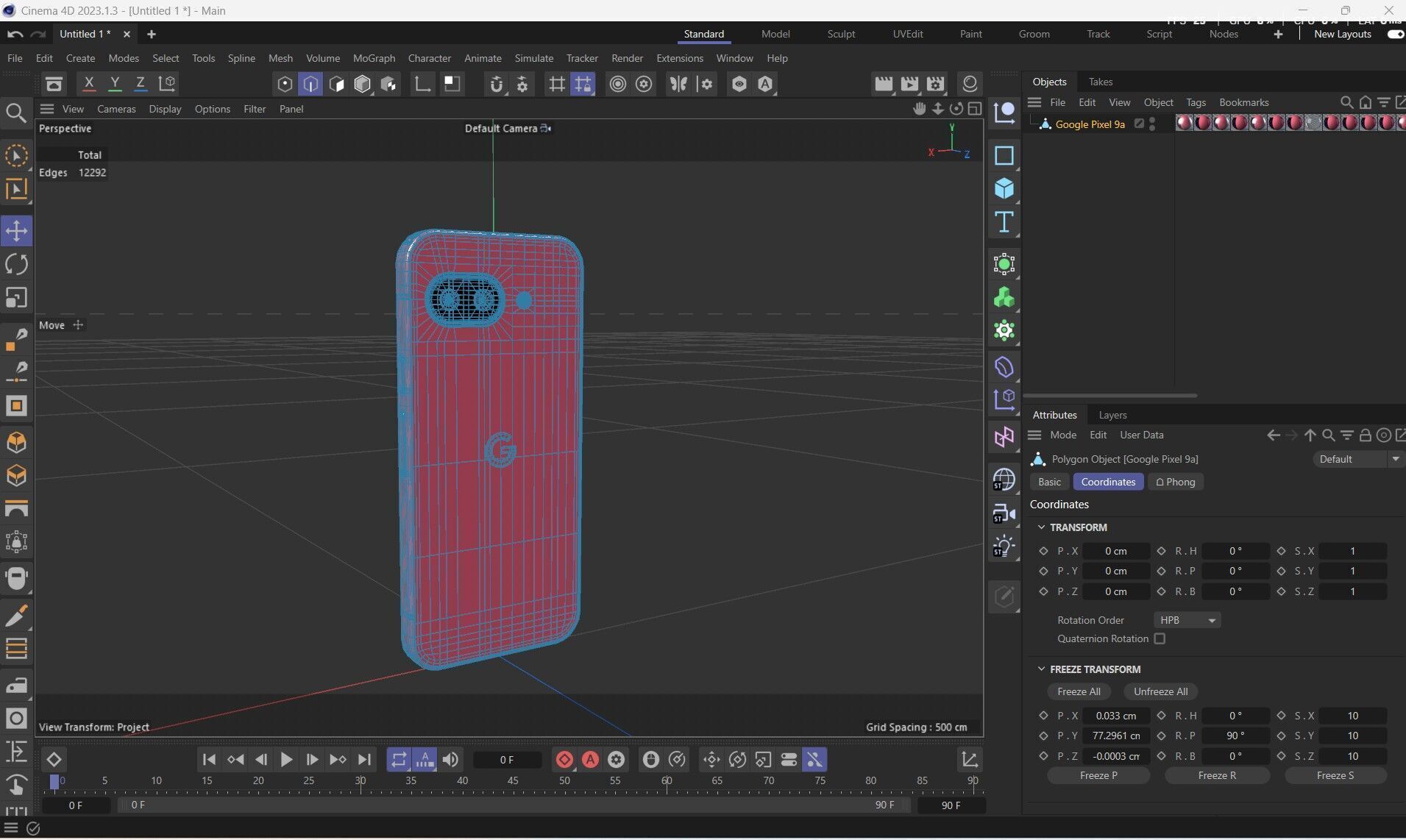Image resolution: width=1406 pixels, height=840 pixels.
Task: Add a Text spline with T icon
Action: tap(1004, 222)
